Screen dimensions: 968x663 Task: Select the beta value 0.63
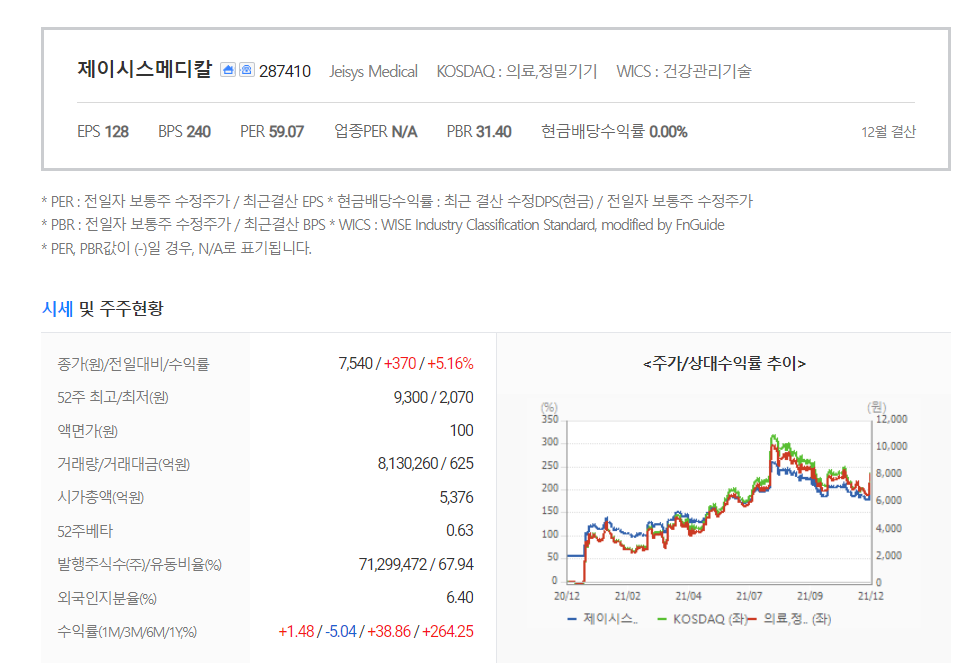(459, 530)
